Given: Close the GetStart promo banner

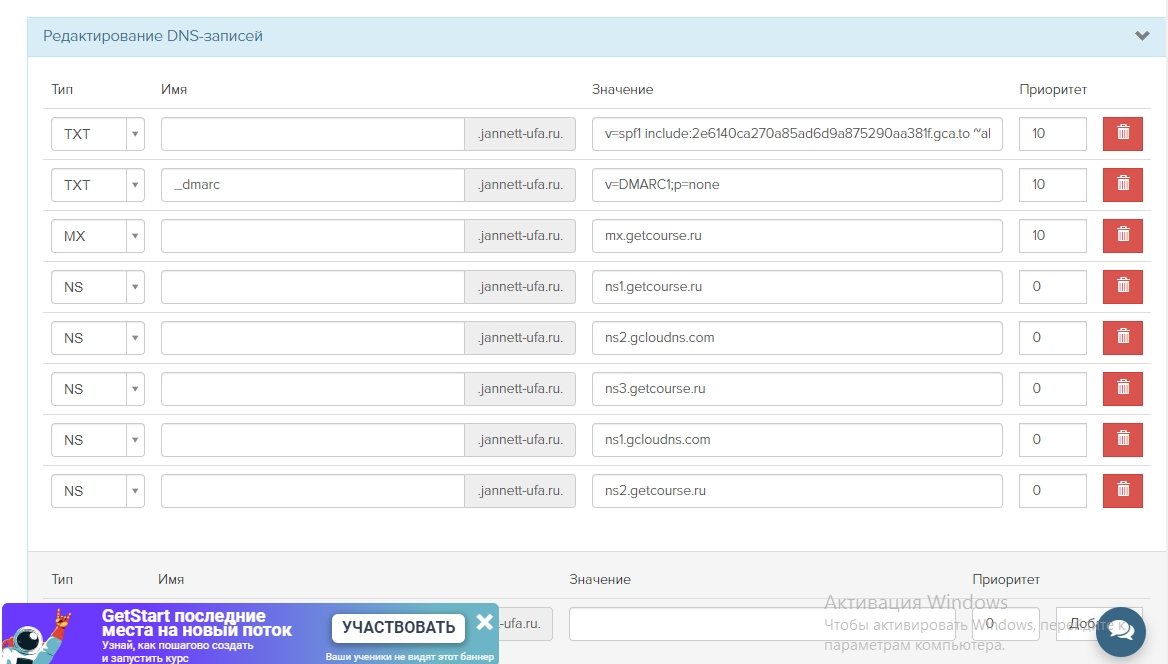Looking at the screenshot, I should coord(485,622).
